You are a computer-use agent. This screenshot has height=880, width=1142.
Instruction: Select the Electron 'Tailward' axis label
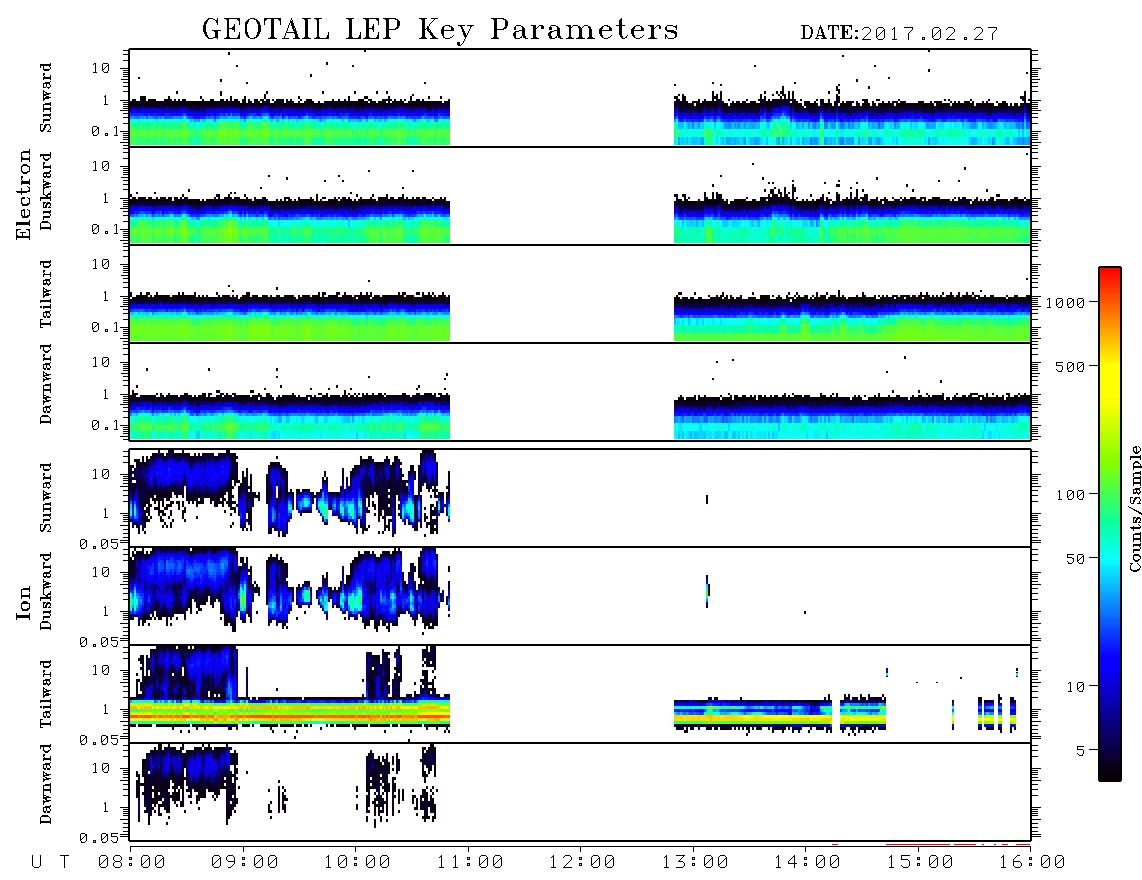46,293
